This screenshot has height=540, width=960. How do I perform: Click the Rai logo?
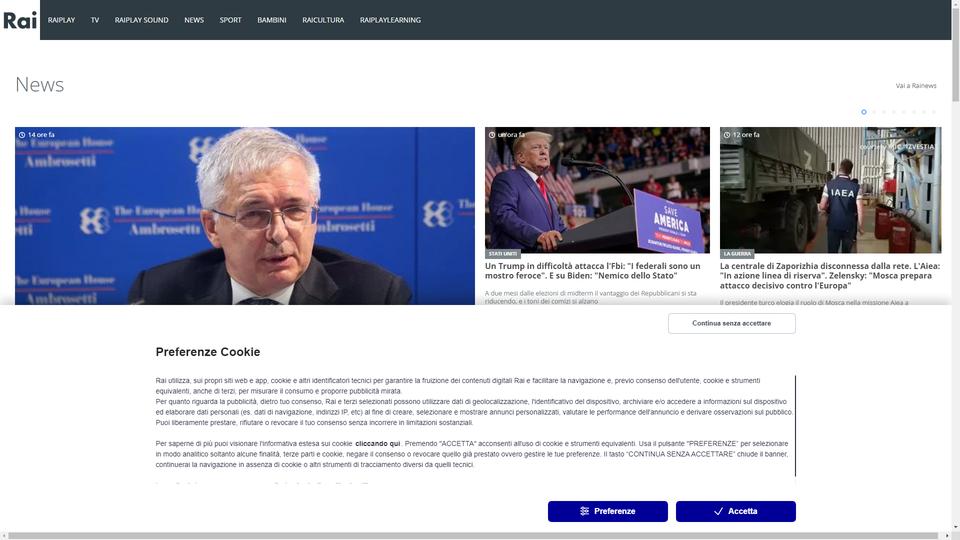(20, 20)
